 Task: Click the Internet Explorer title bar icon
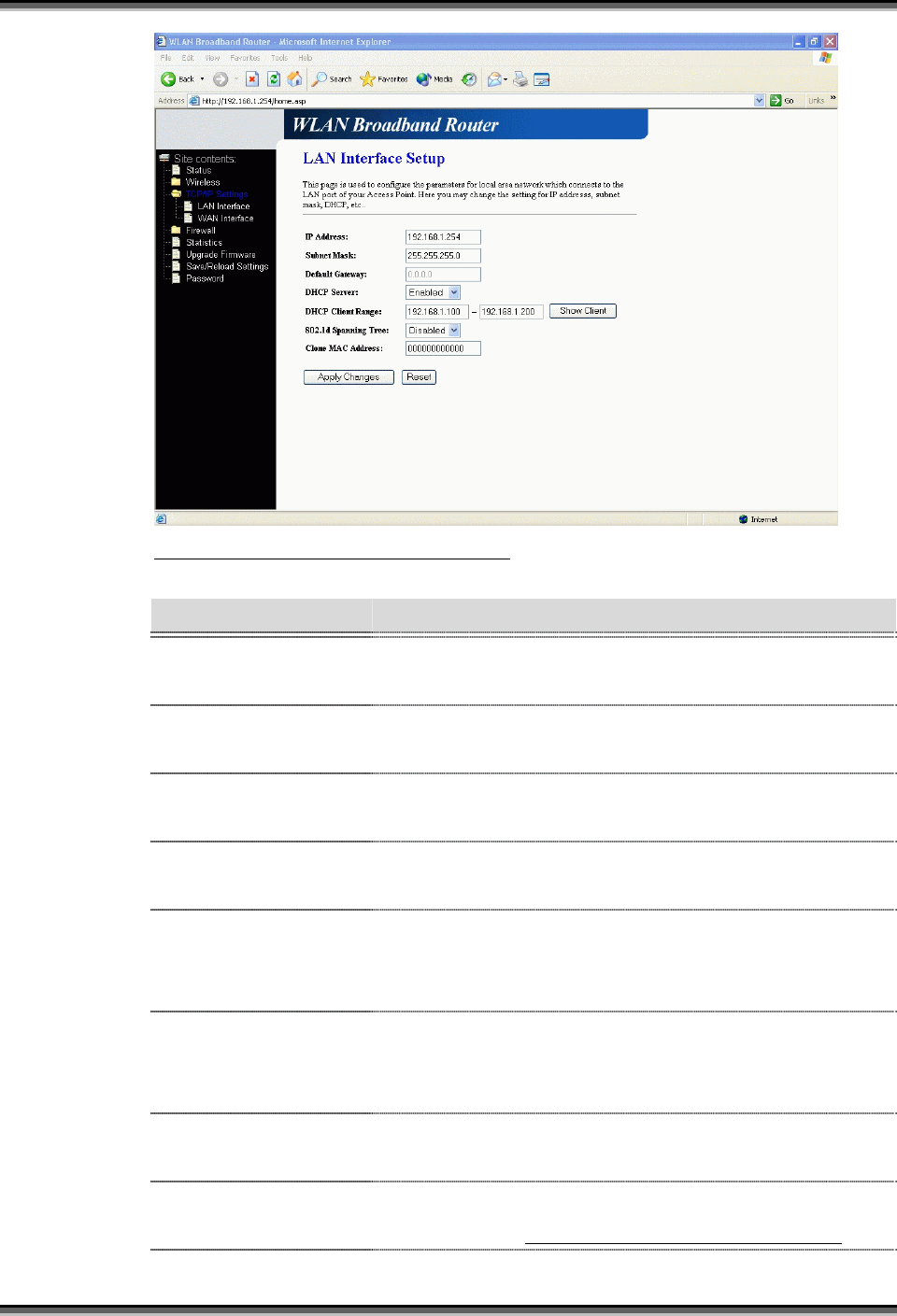[162, 41]
